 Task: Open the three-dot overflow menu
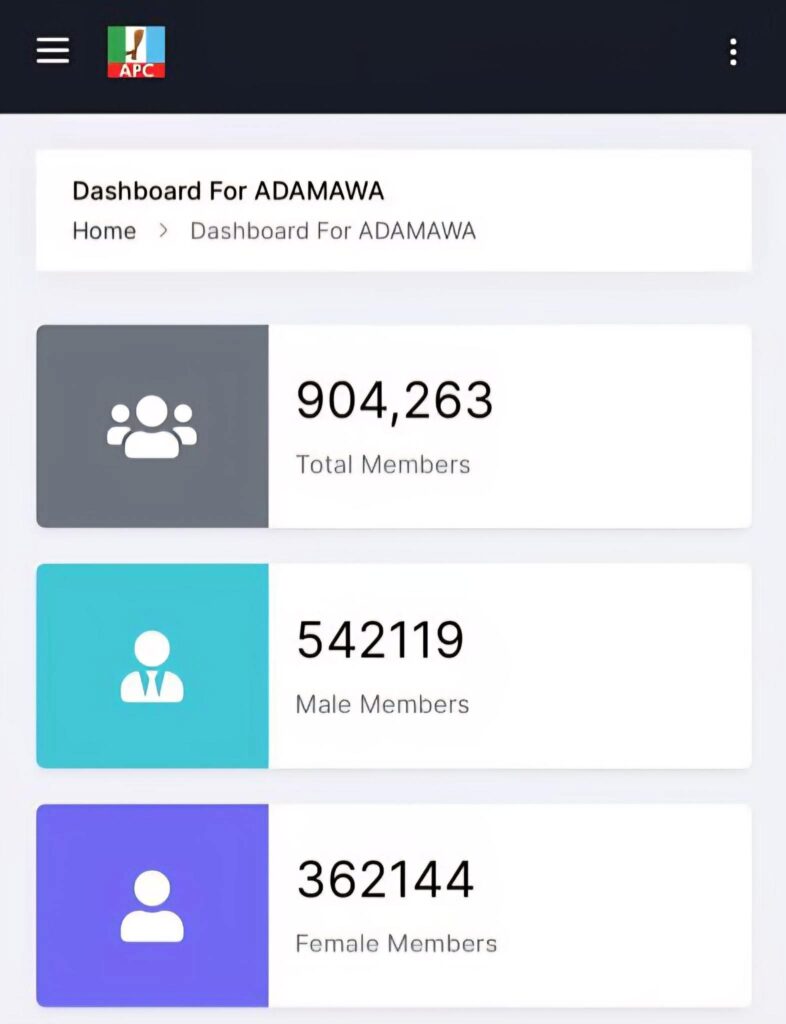point(733,52)
